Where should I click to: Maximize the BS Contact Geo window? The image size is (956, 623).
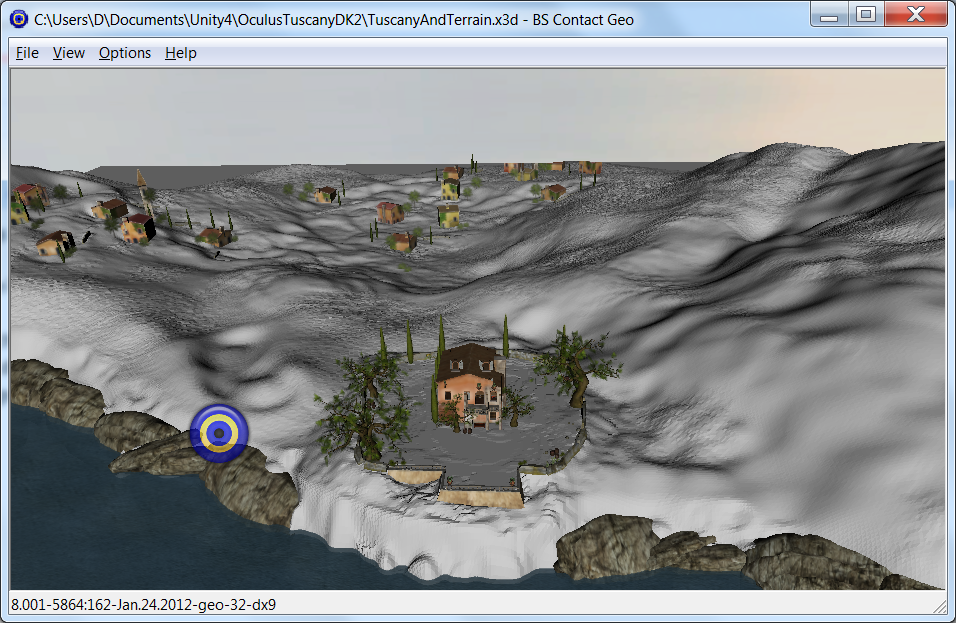[866, 14]
